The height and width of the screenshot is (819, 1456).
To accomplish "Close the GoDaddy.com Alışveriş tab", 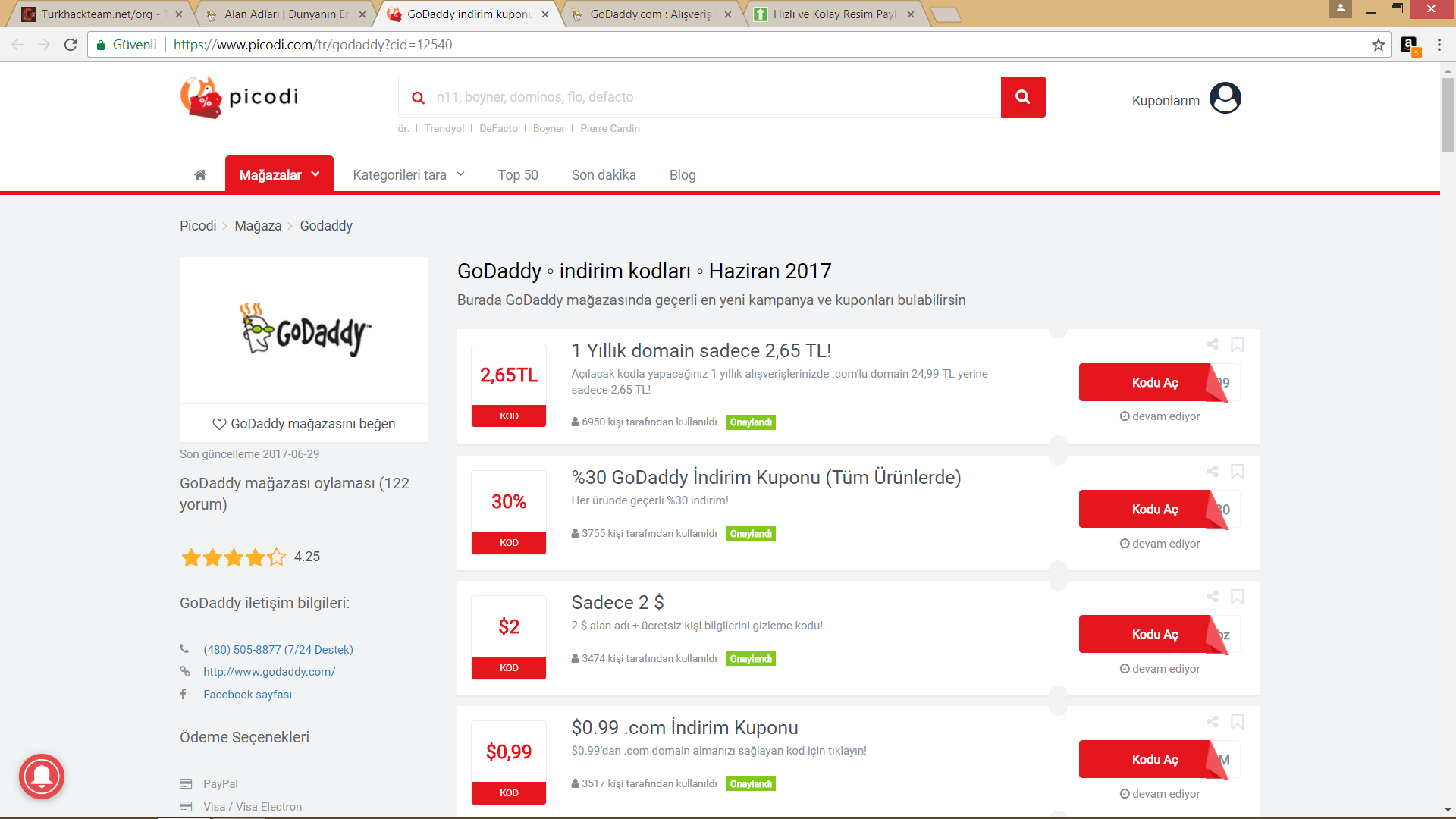I will (728, 14).
